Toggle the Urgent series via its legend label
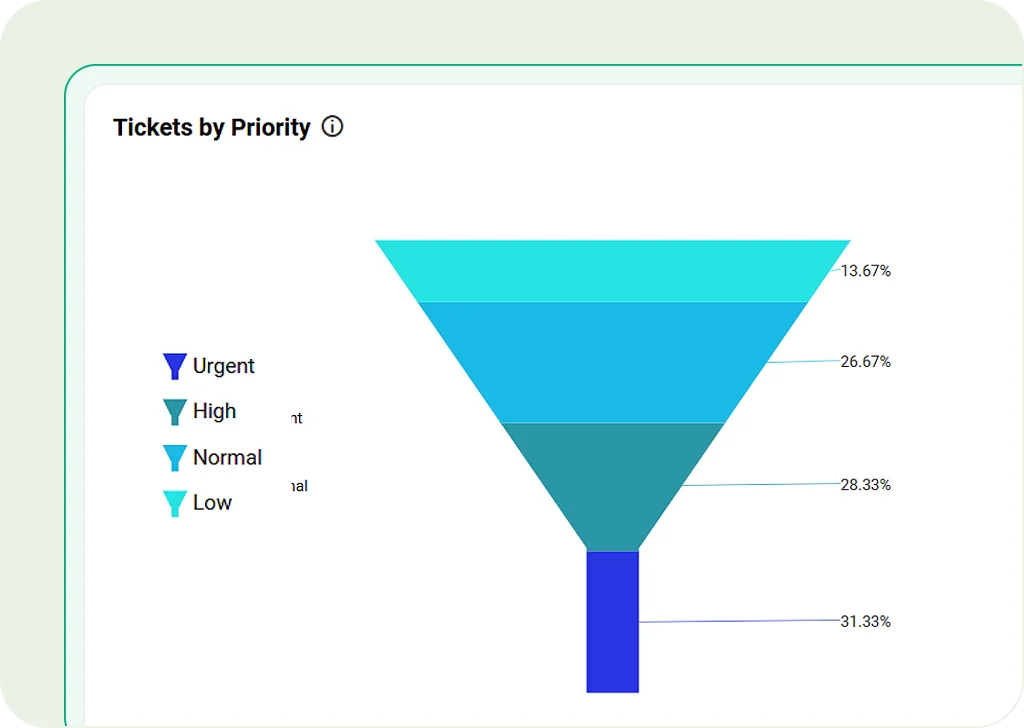1024x728 pixels. [223, 366]
